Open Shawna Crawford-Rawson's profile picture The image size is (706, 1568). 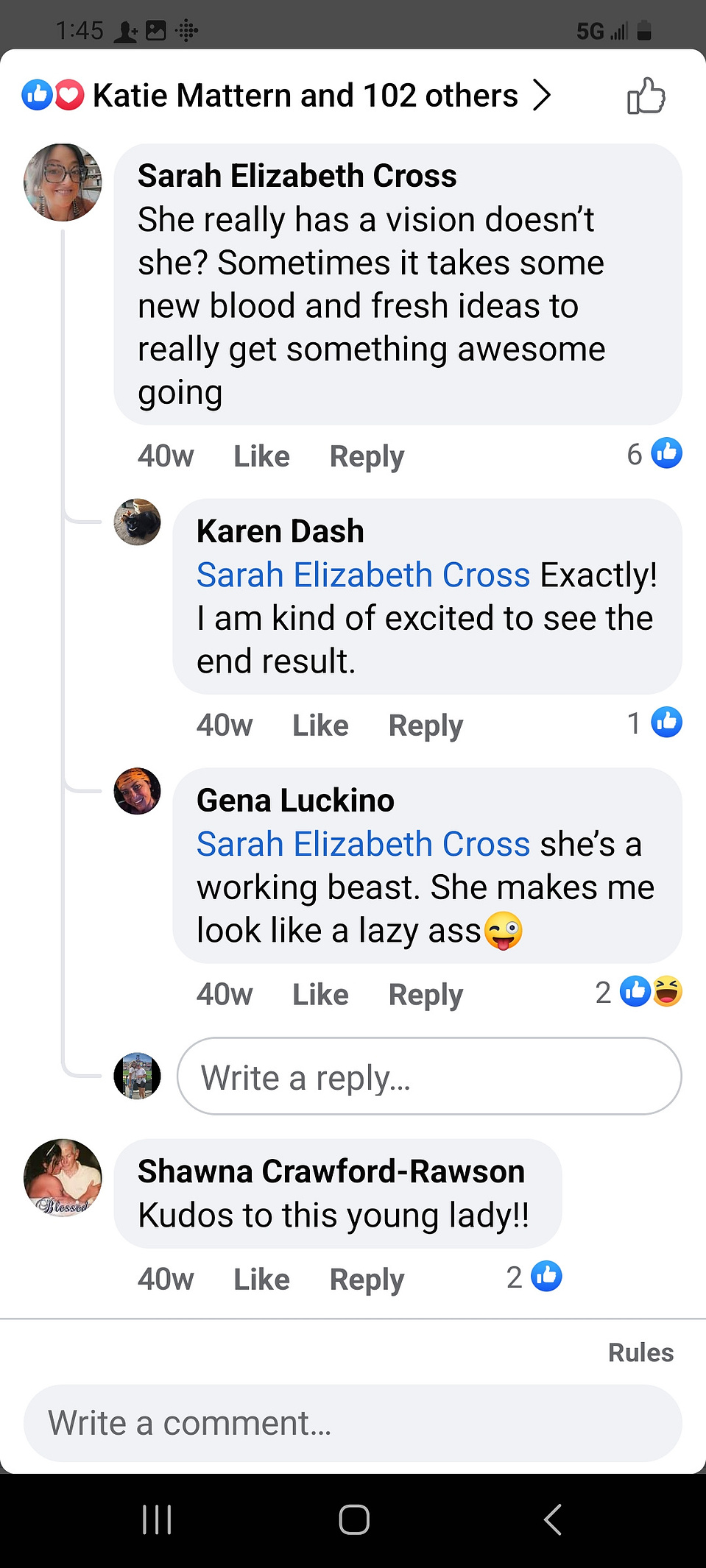click(63, 1178)
